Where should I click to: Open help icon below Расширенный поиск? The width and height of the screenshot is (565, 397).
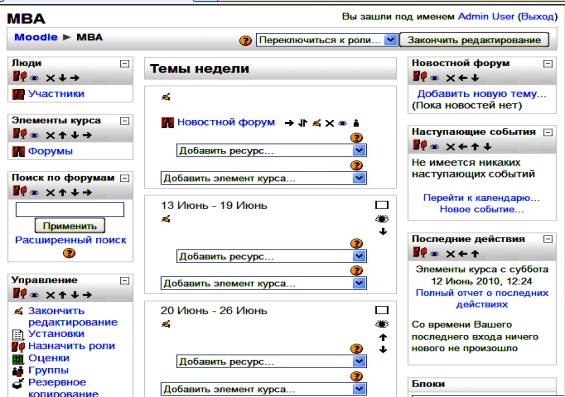click(x=69, y=253)
